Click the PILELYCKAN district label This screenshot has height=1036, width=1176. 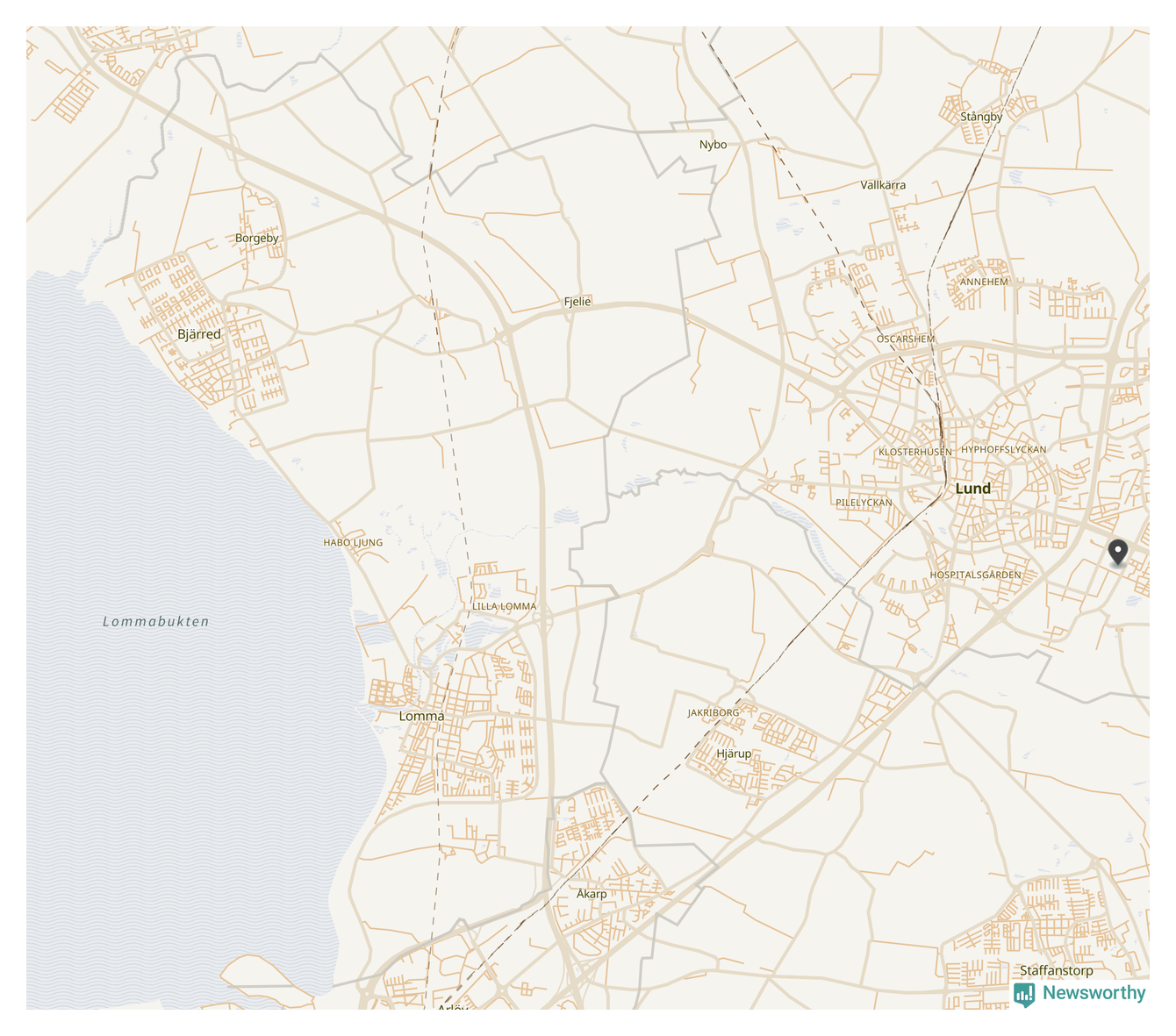(864, 503)
